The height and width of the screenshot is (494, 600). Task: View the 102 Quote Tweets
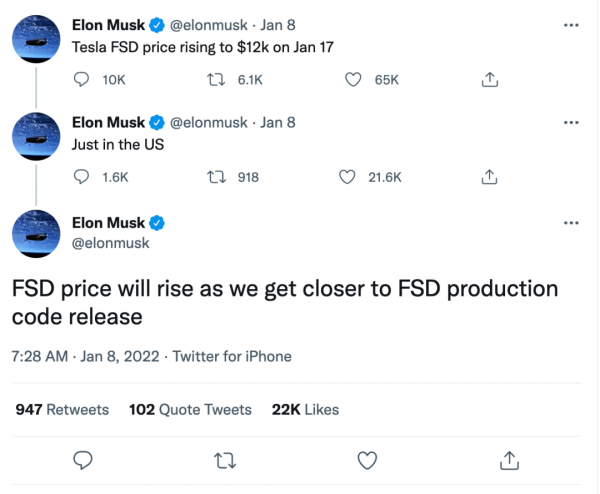(190, 409)
